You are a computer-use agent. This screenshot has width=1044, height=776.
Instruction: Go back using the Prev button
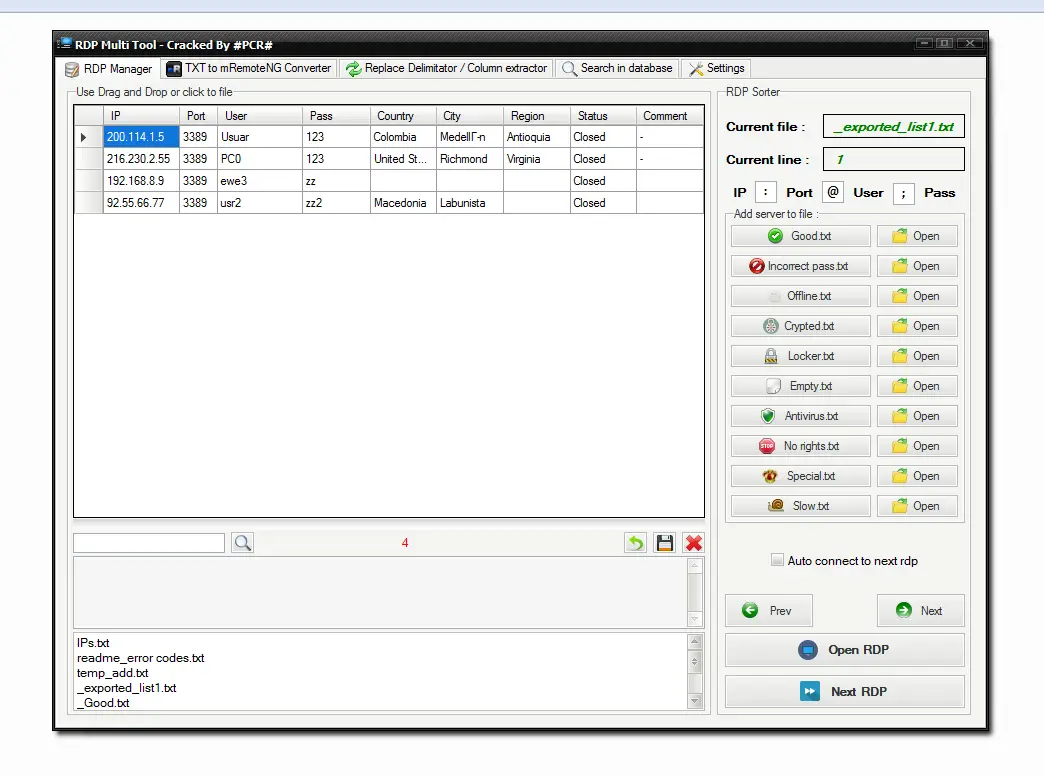768,610
